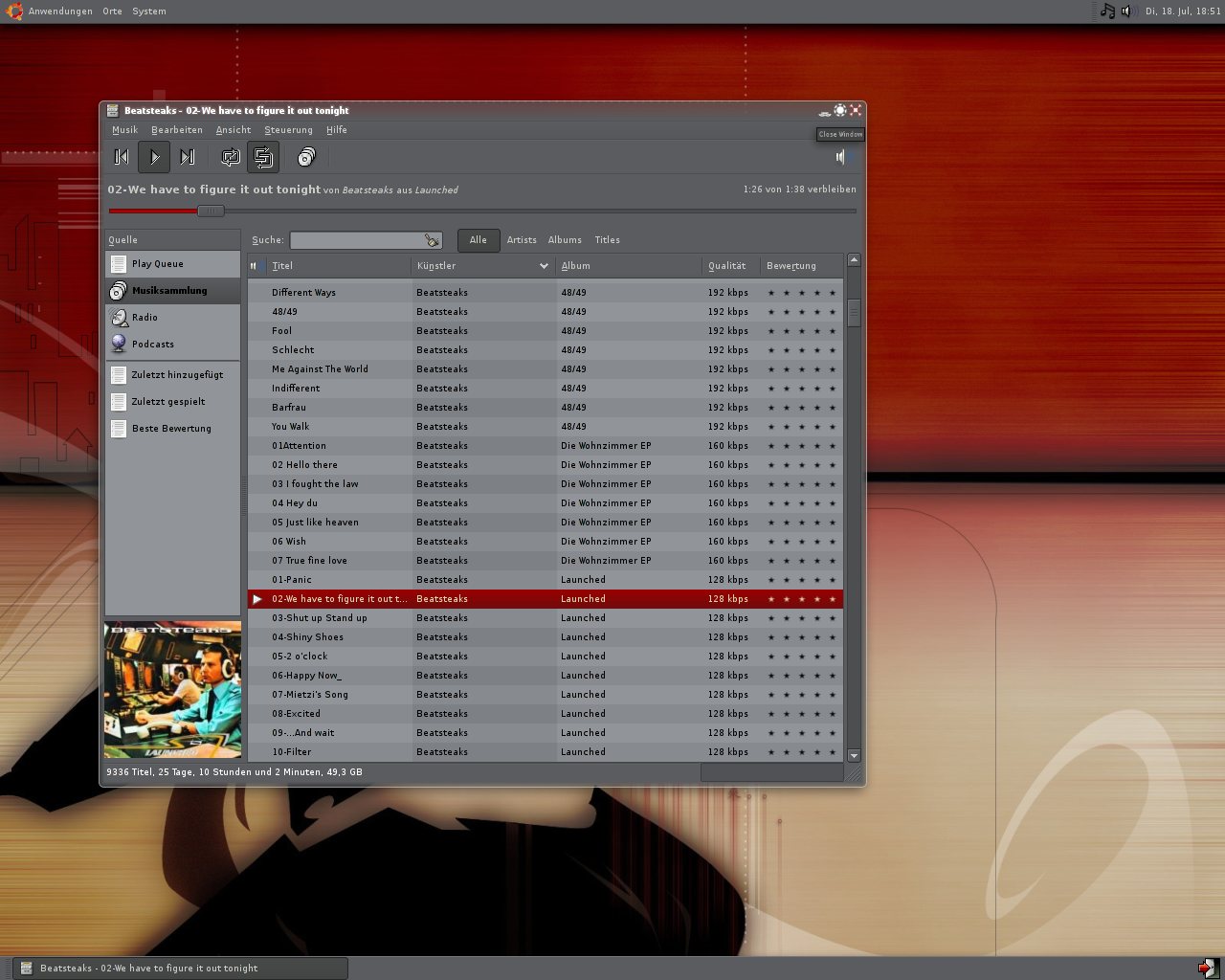1225x980 pixels.
Task: Click the Podcasts globe icon
Action: pos(118,344)
